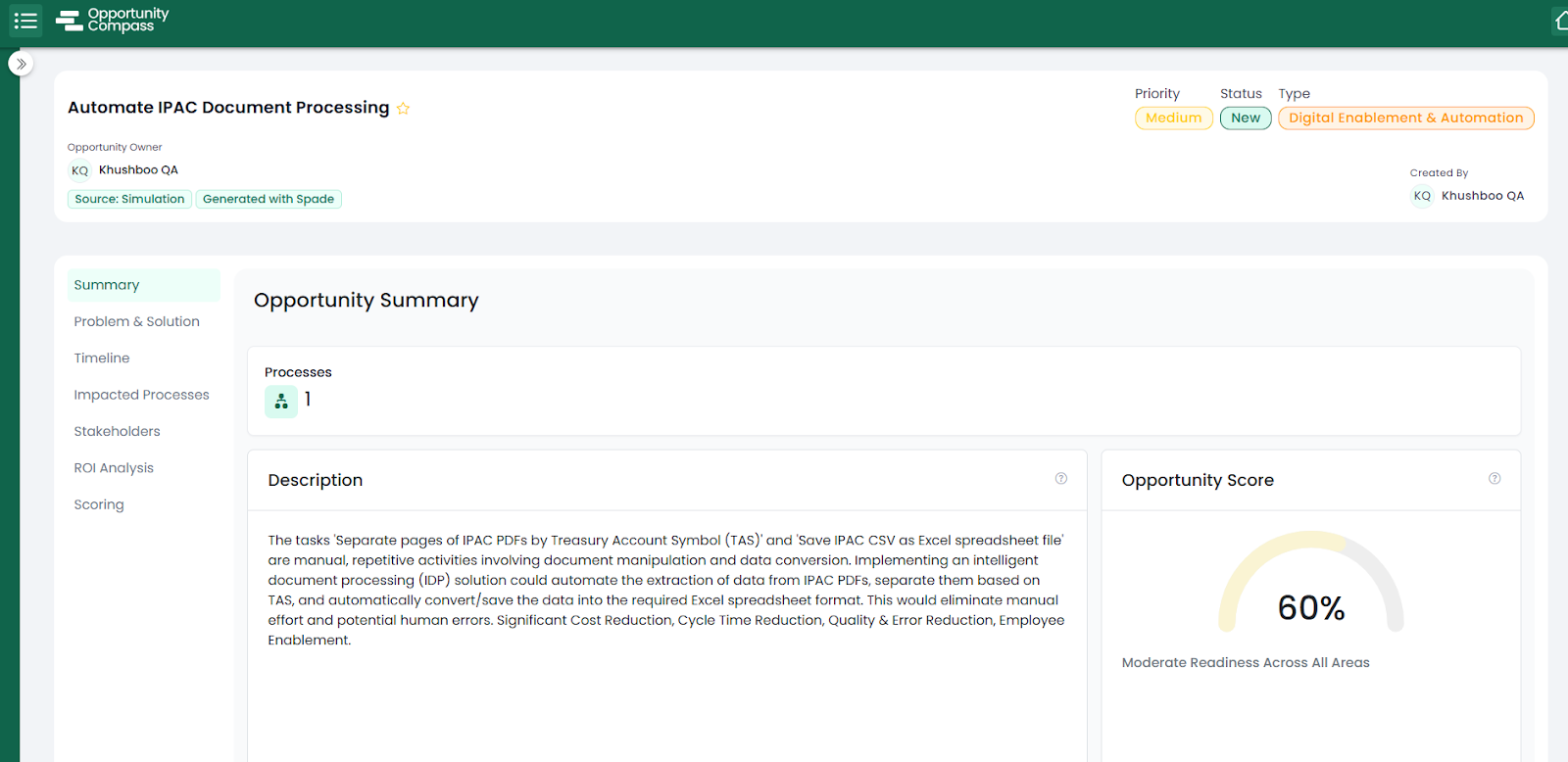Open the Scoring section

(99, 504)
